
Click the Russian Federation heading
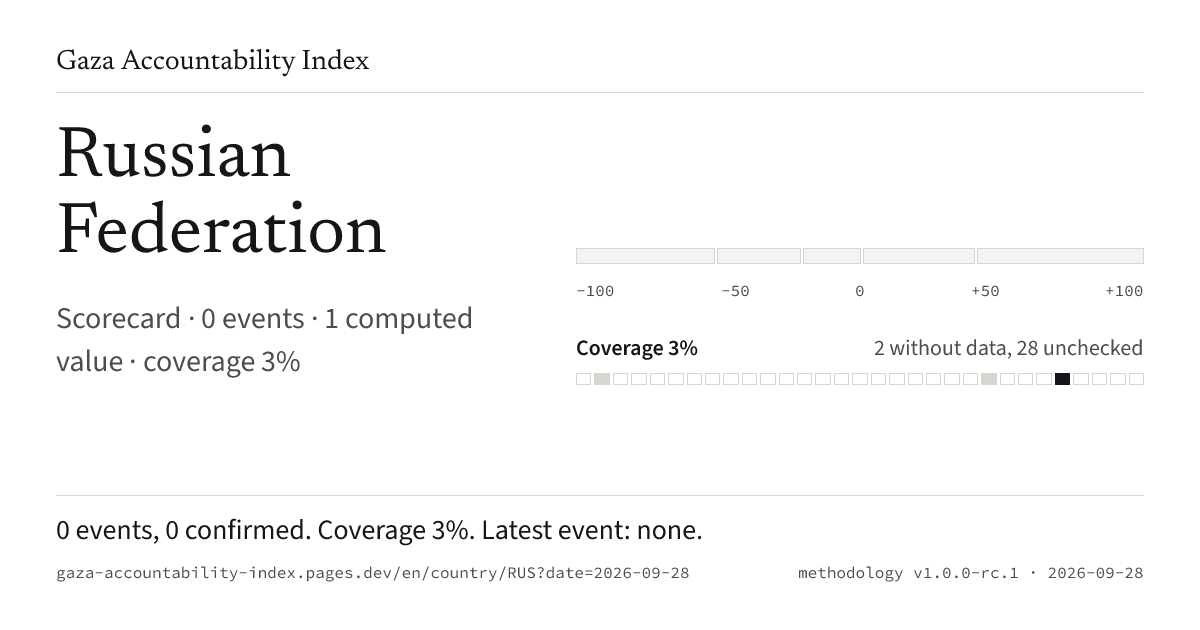pos(221,192)
